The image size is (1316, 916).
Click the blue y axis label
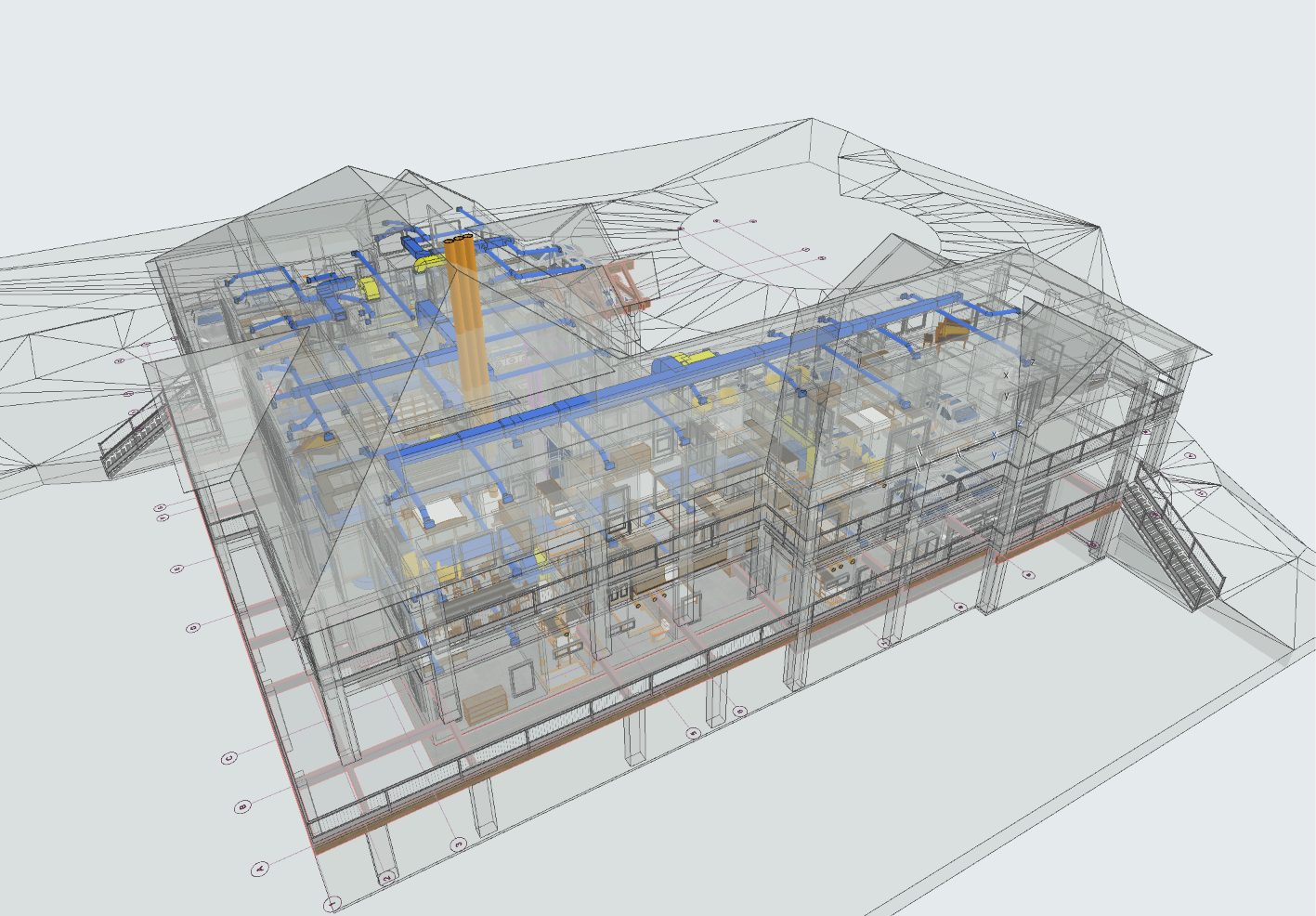tap(994, 454)
